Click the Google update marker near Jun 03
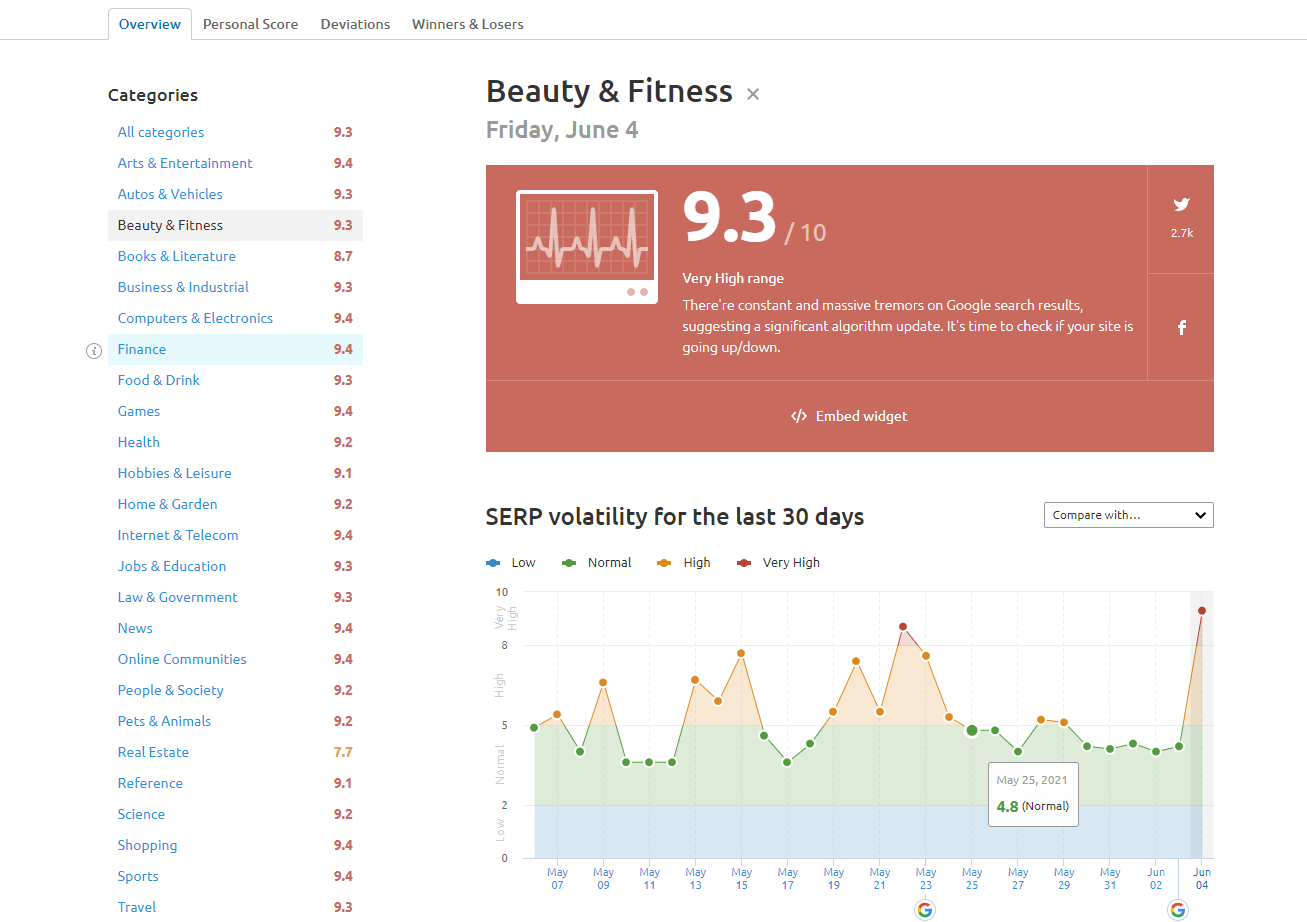1307x922 pixels. click(x=1178, y=909)
